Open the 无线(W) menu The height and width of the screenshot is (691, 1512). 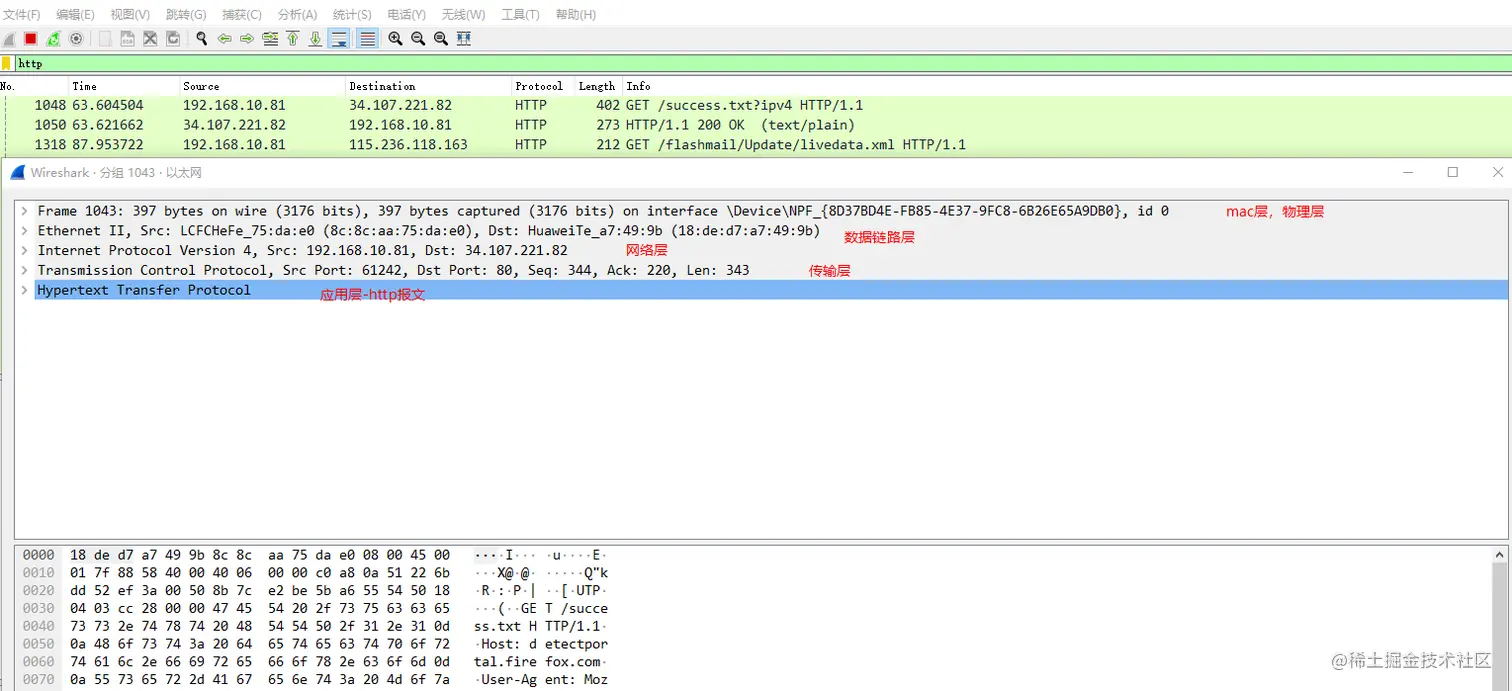tap(463, 15)
